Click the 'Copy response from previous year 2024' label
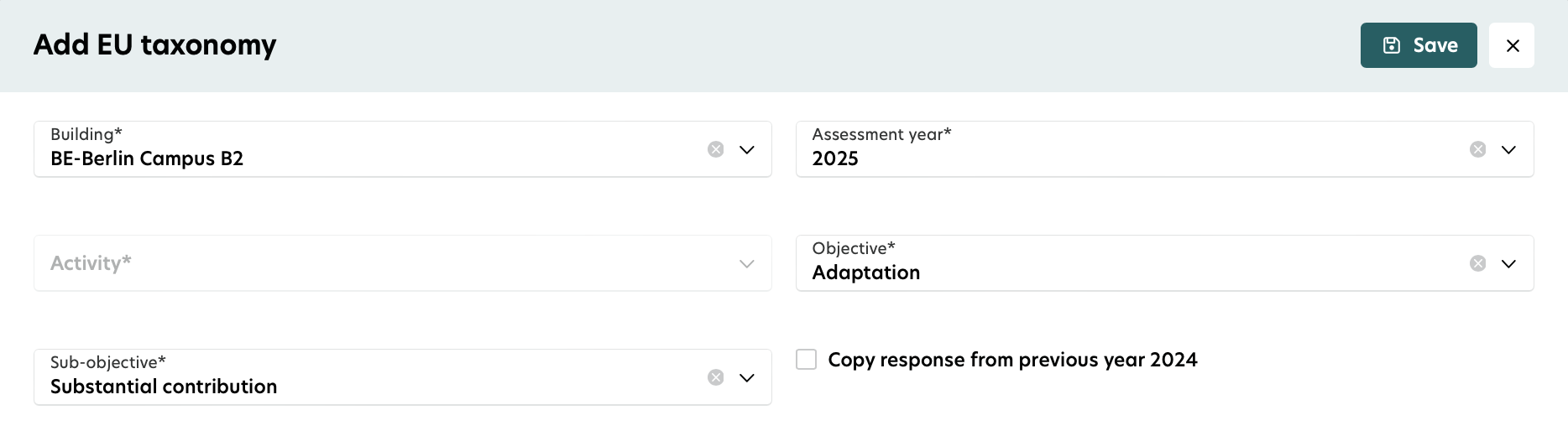The width and height of the screenshot is (1568, 436). click(1012, 360)
